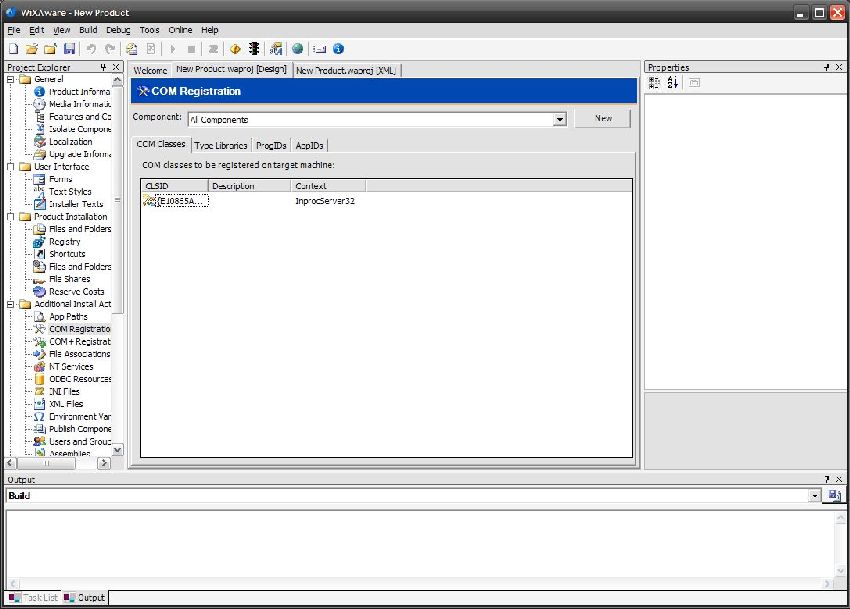This screenshot has width=850, height=609.
Task: Open the Build menu
Action: [88, 30]
